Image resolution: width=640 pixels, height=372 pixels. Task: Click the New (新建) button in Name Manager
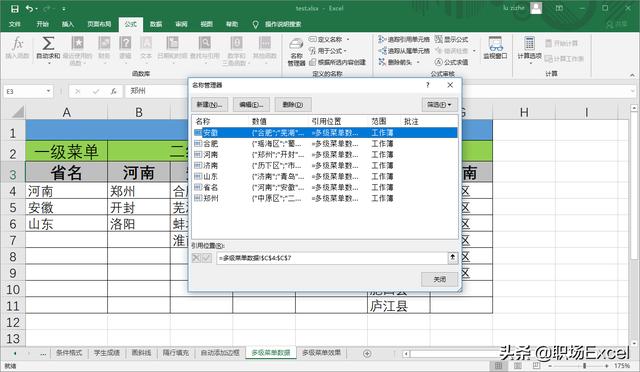click(210, 105)
